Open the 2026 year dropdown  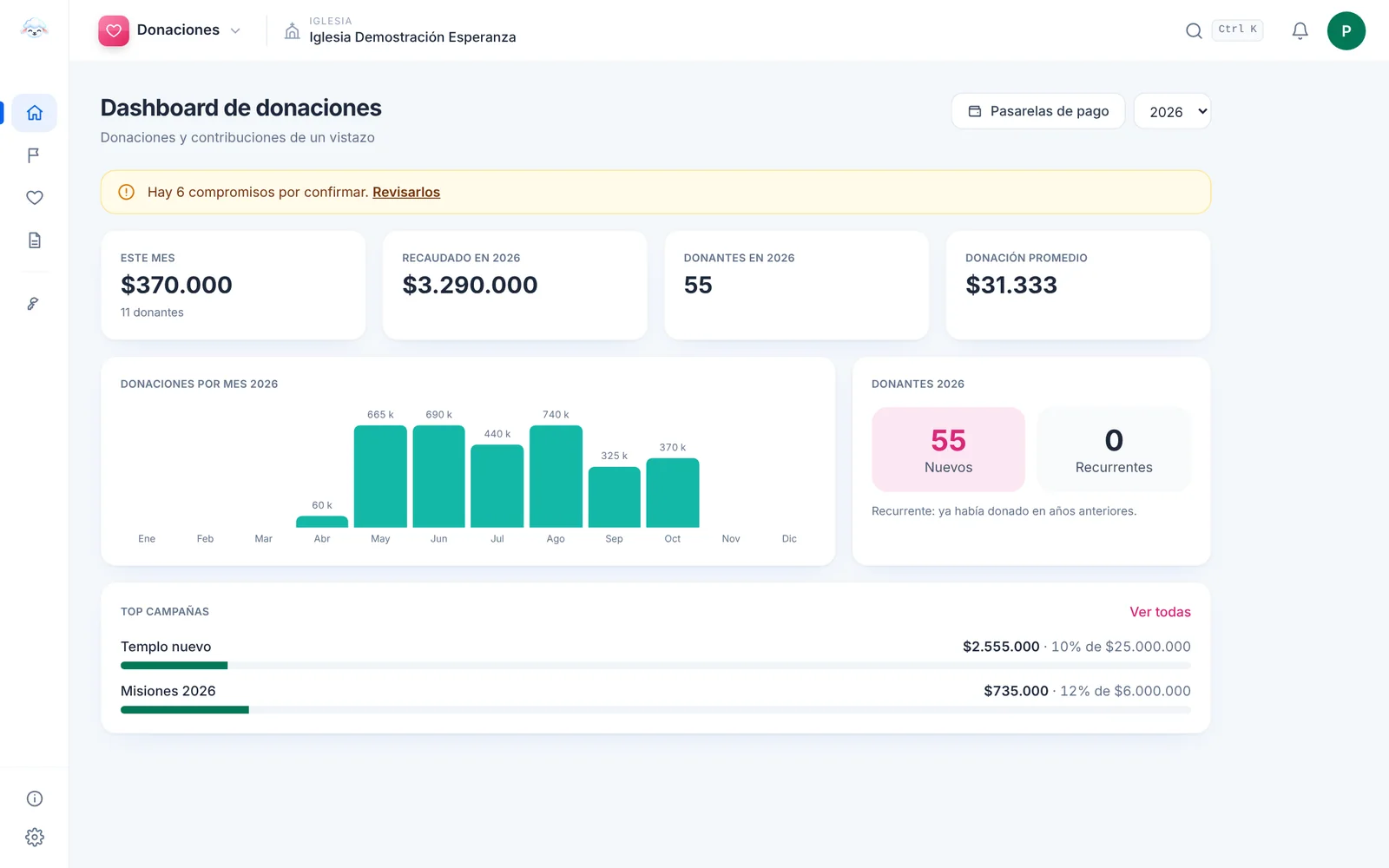coord(1172,111)
